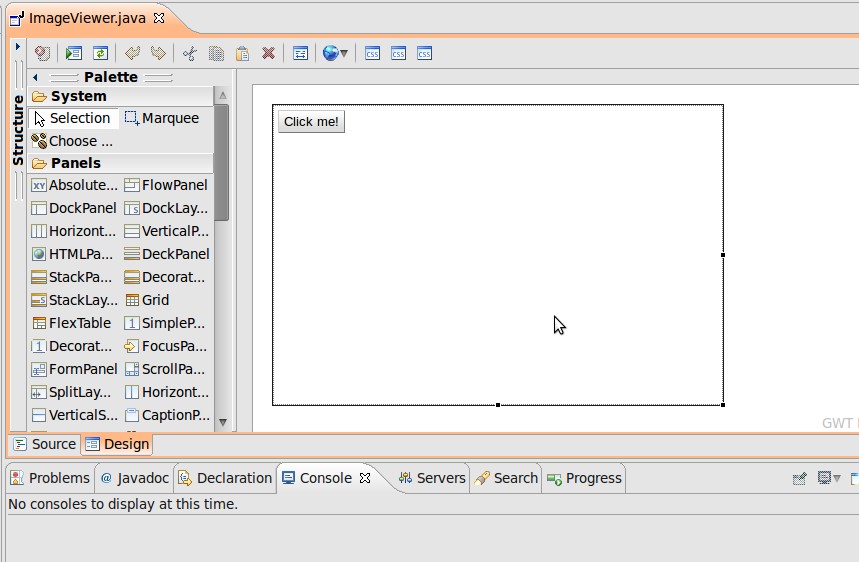Click the Refresh toolbar icon with green arrows
The width and height of the screenshot is (859, 562).
[100, 54]
